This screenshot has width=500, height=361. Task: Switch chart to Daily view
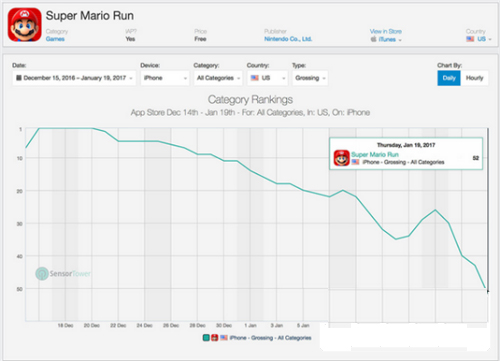click(x=449, y=78)
